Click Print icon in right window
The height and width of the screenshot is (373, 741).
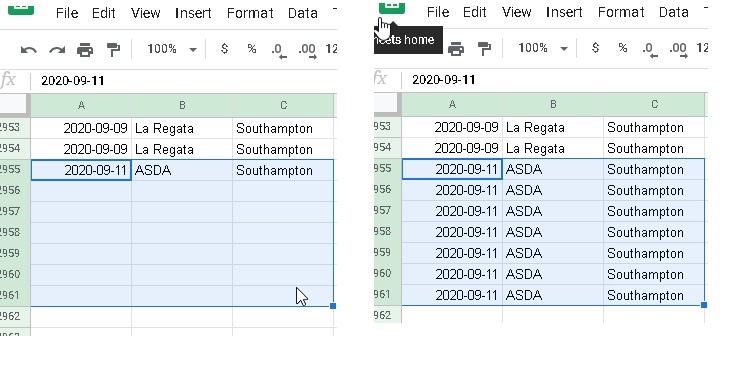[x=456, y=49]
